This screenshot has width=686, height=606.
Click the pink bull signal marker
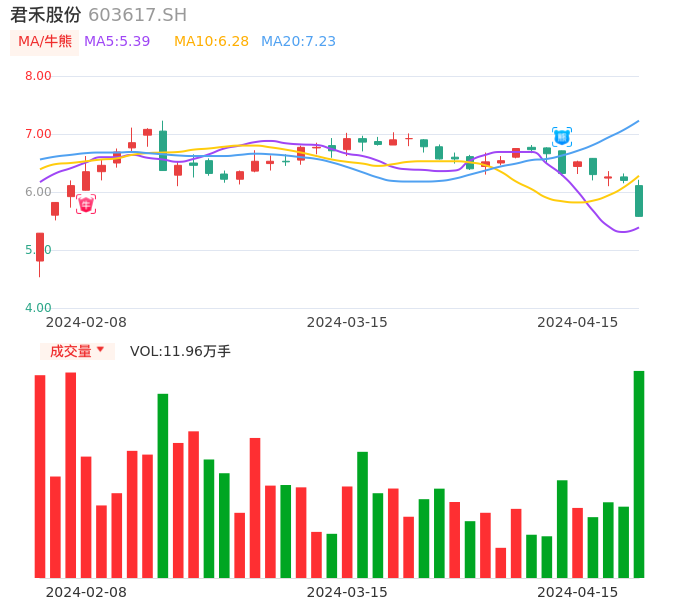pos(86,204)
